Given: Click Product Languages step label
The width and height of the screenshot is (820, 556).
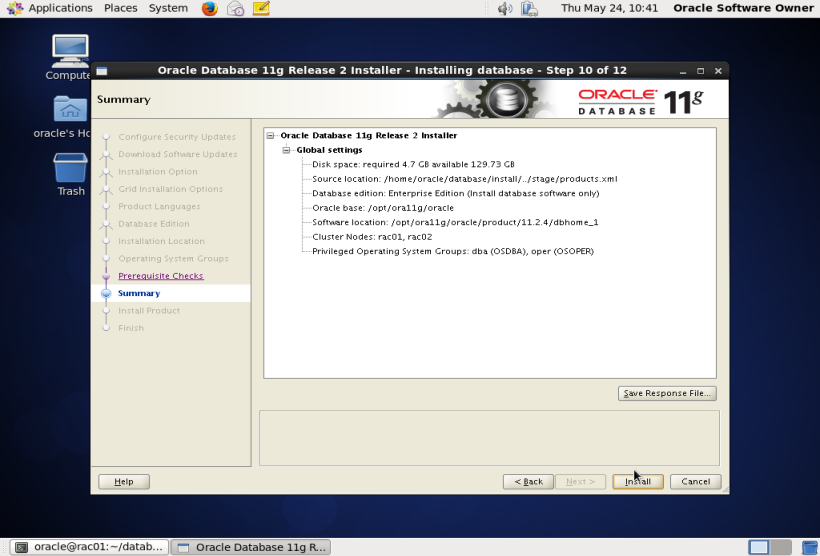Looking at the screenshot, I should coord(160,207).
